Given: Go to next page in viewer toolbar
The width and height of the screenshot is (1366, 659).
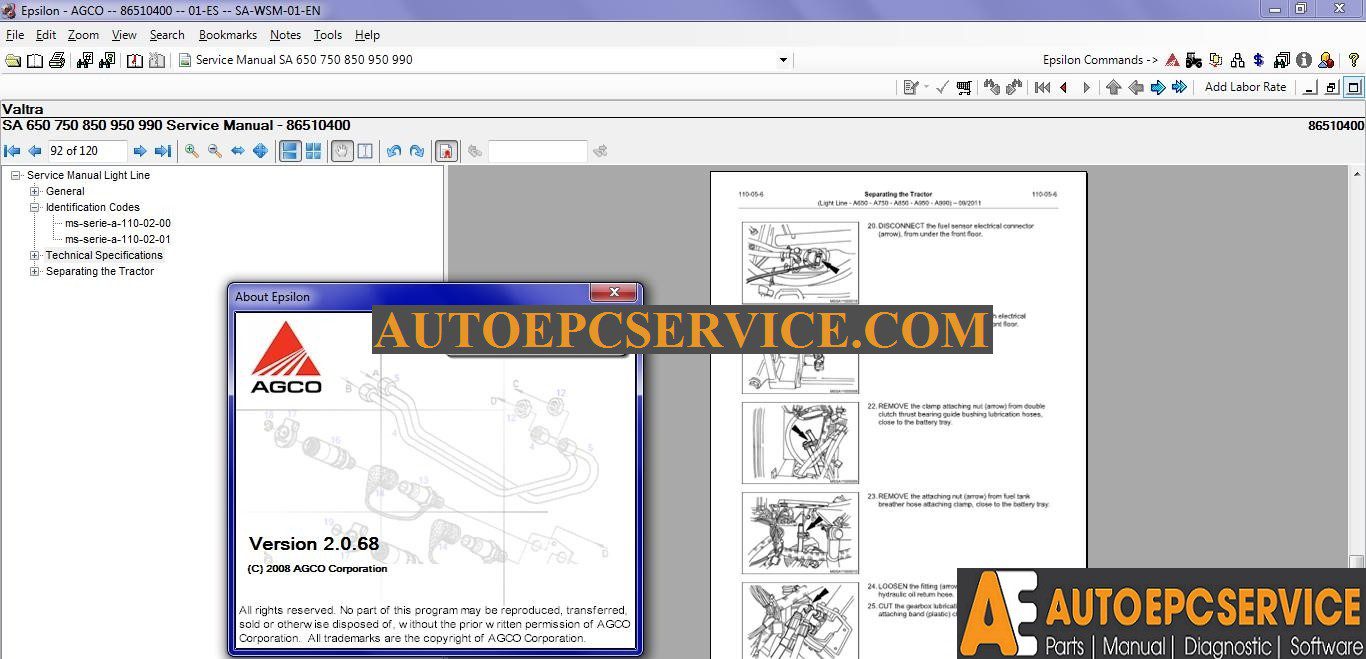Looking at the screenshot, I should point(140,151).
